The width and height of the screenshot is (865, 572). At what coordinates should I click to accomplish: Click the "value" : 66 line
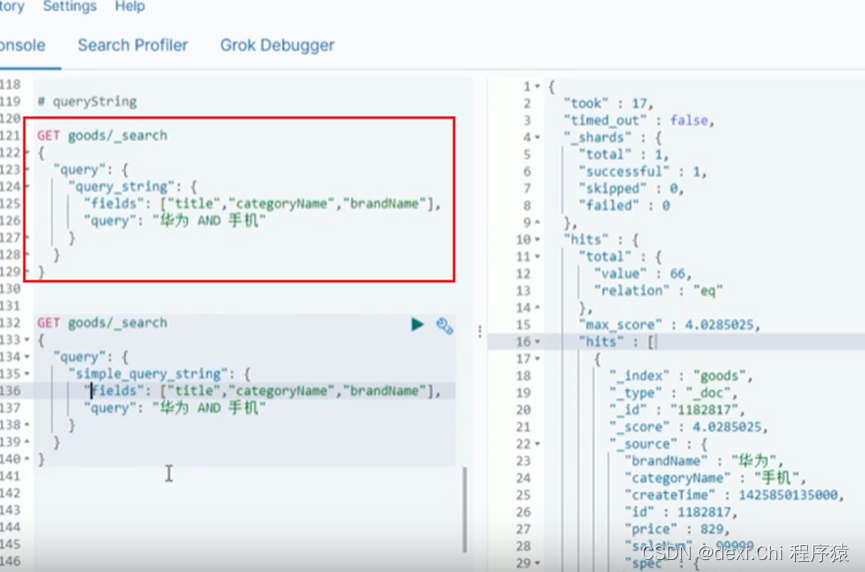click(x=643, y=274)
